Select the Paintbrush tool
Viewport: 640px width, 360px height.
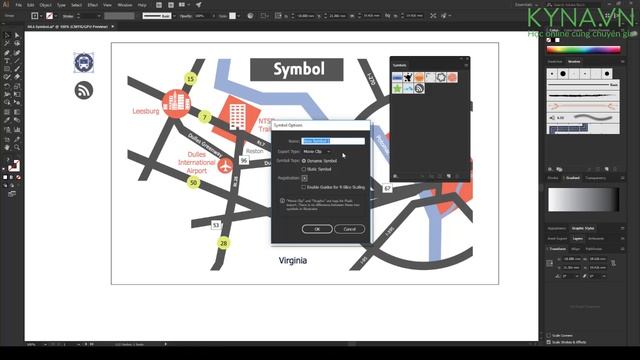pyautogui.click(x=17, y=69)
